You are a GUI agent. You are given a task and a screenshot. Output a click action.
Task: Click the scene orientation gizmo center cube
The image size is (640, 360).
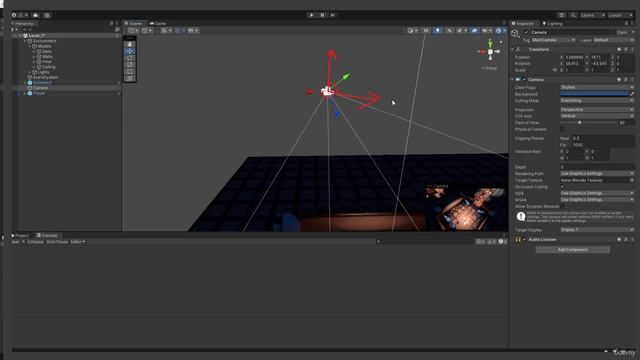coord(490,52)
